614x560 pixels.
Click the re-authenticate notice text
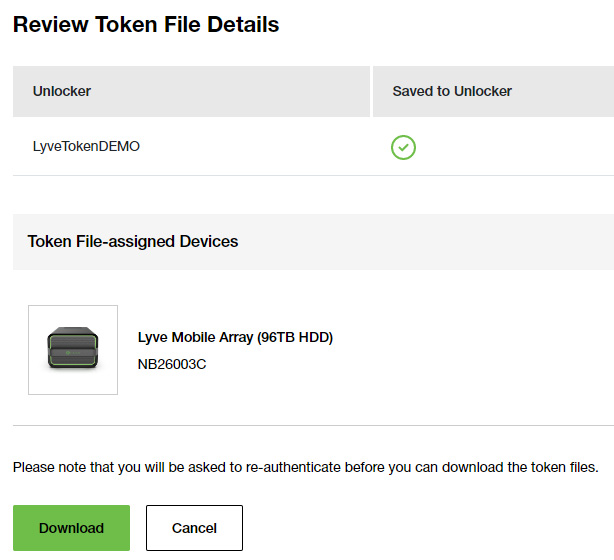[305, 467]
